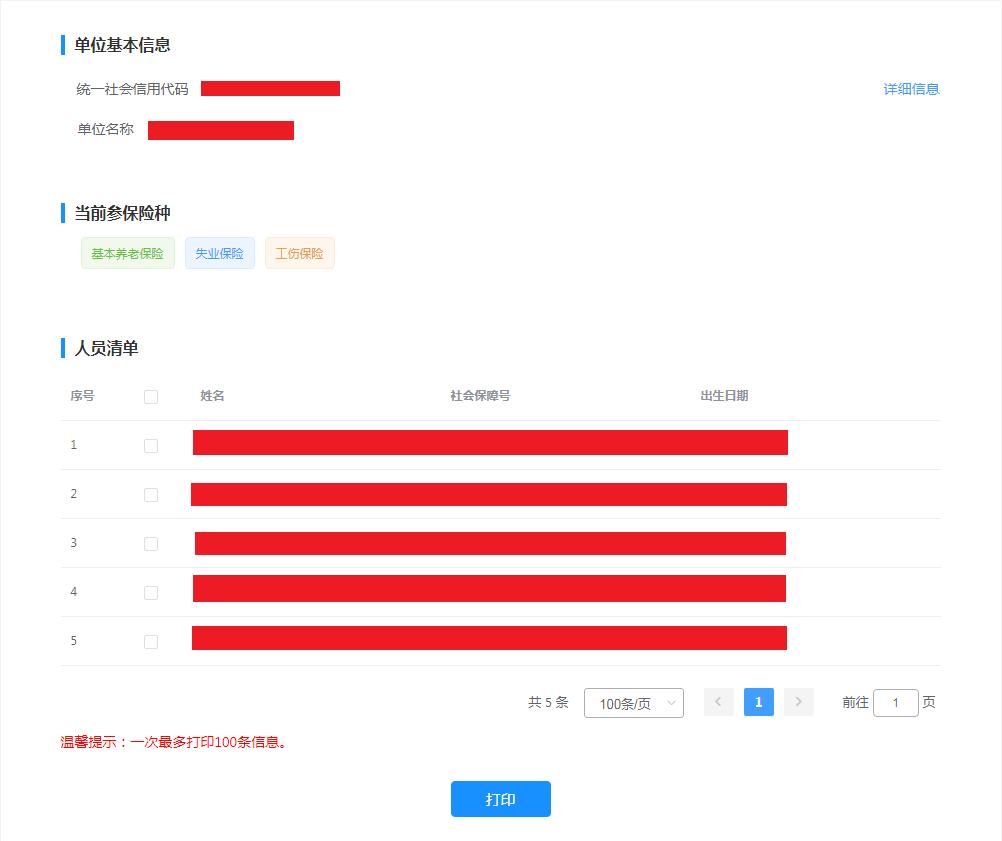Click the 社会保障号 column header
The width and height of the screenshot is (1002, 841).
(x=479, y=396)
